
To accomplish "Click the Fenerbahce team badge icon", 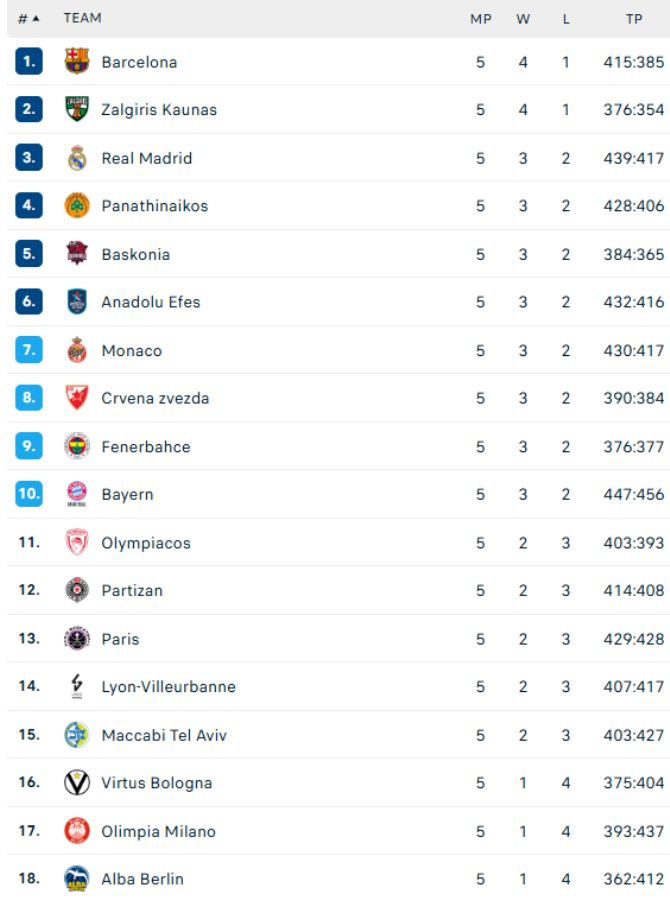I will pyautogui.click(x=77, y=447).
